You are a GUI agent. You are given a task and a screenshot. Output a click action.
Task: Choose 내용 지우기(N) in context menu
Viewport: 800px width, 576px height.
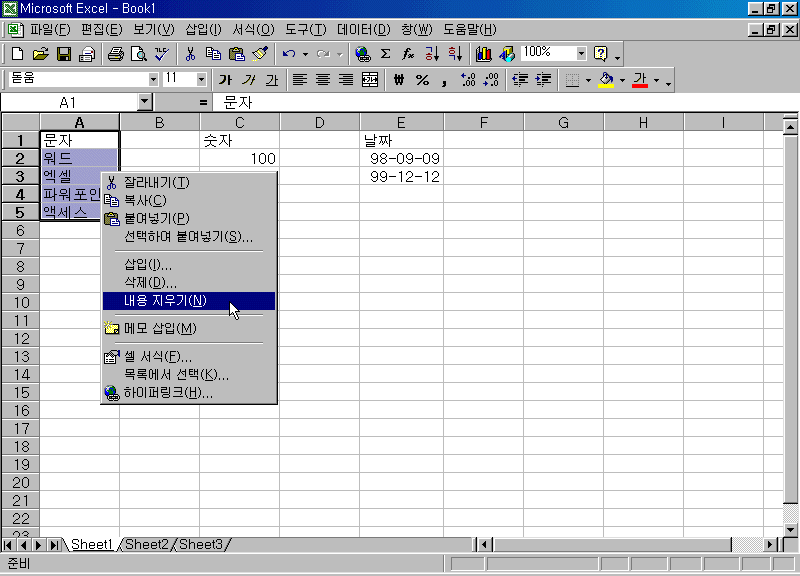point(189,300)
